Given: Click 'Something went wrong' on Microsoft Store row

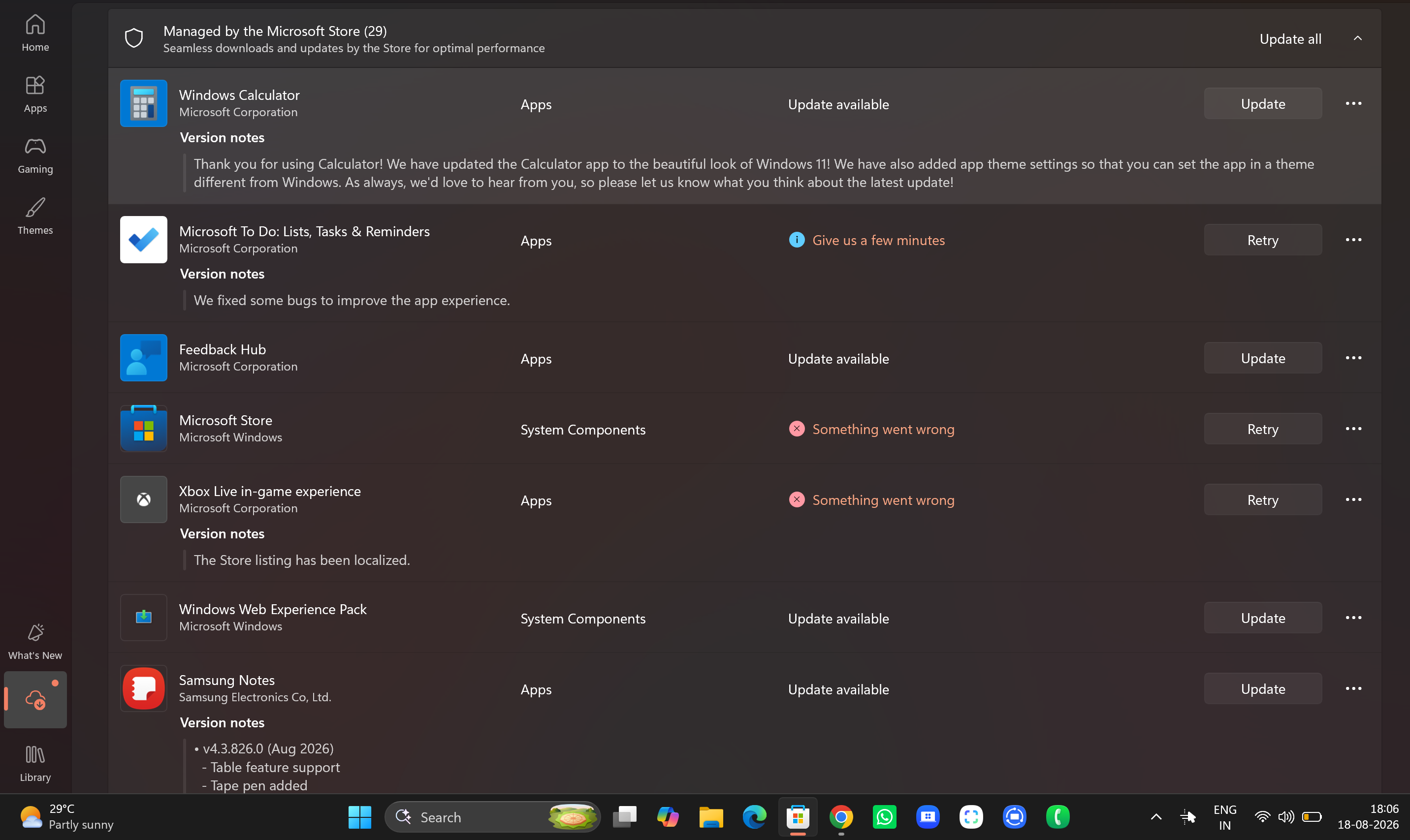Looking at the screenshot, I should [883, 429].
